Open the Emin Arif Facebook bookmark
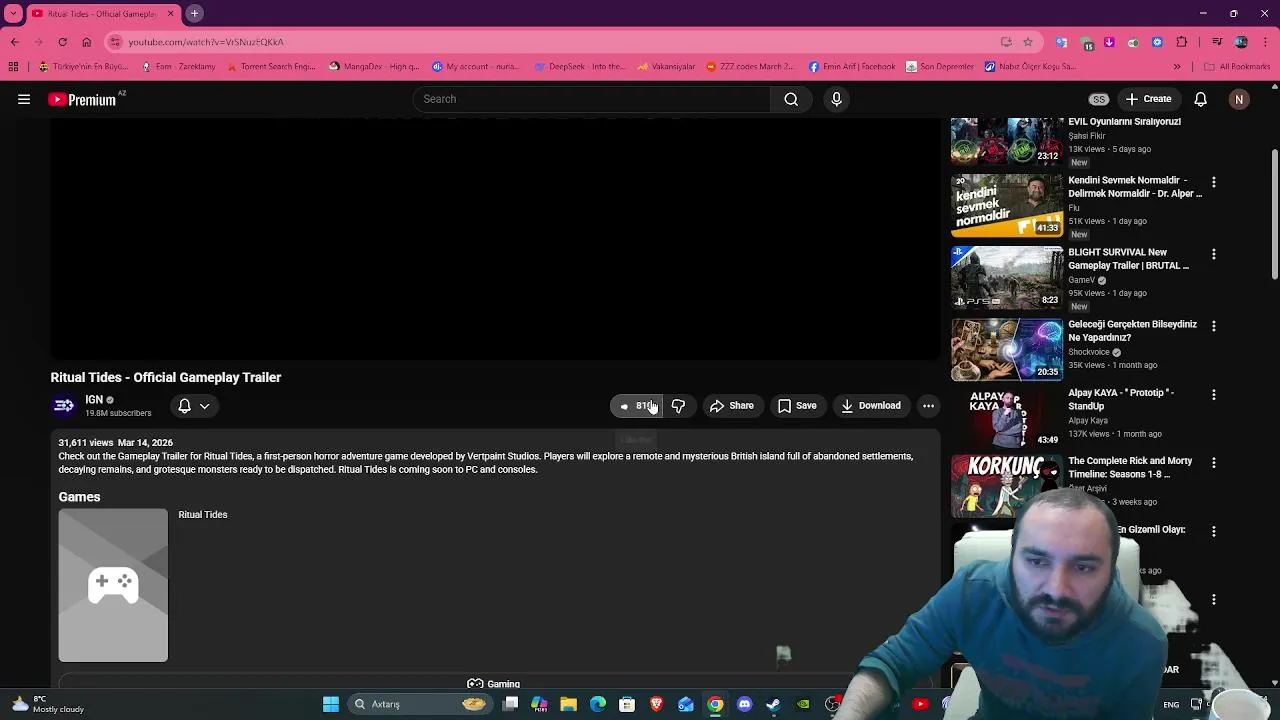Viewport: 1280px width, 720px height. click(851, 67)
